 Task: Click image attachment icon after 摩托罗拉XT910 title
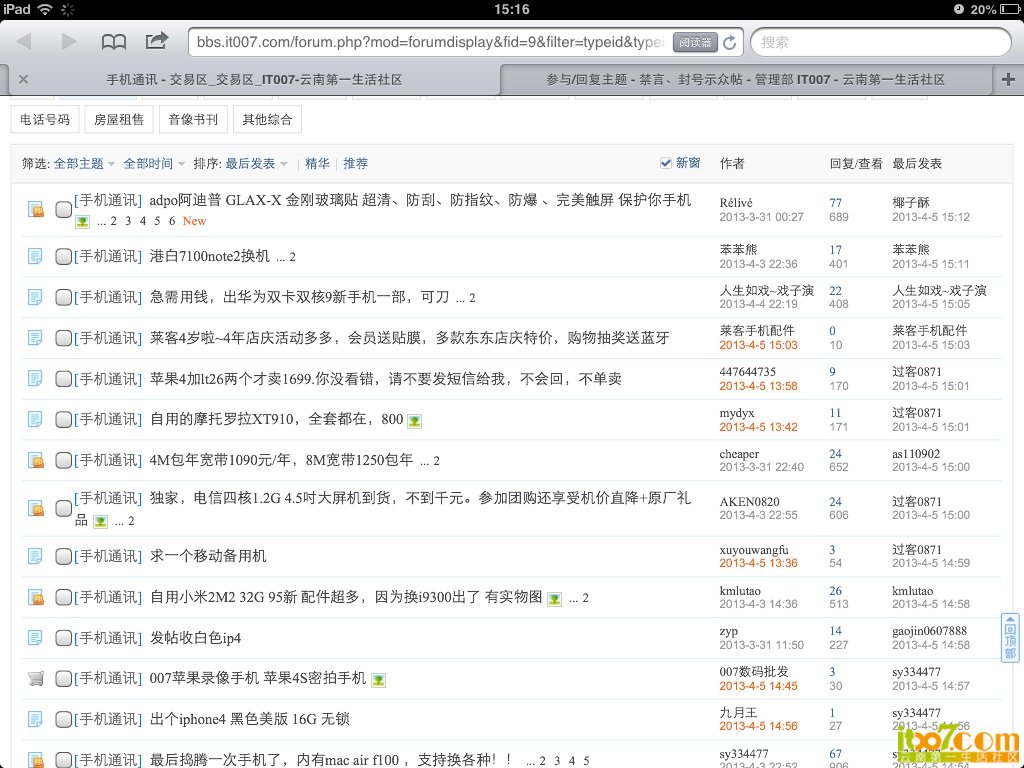pyautogui.click(x=414, y=421)
